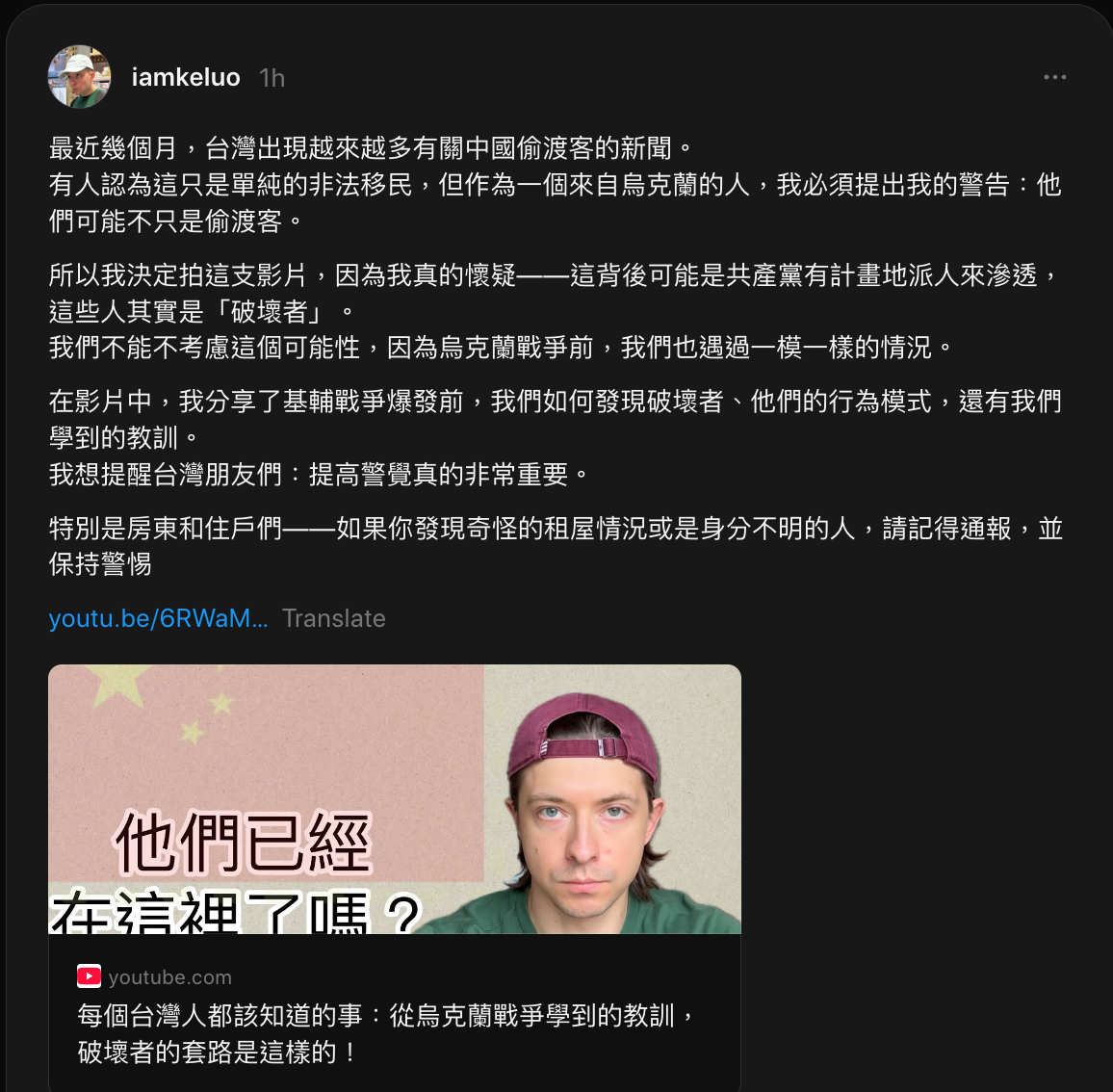The image size is (1113, 1092).
Task: Click the paragraph starting 所以我決定拍這支影片
Action: (556, 311)
